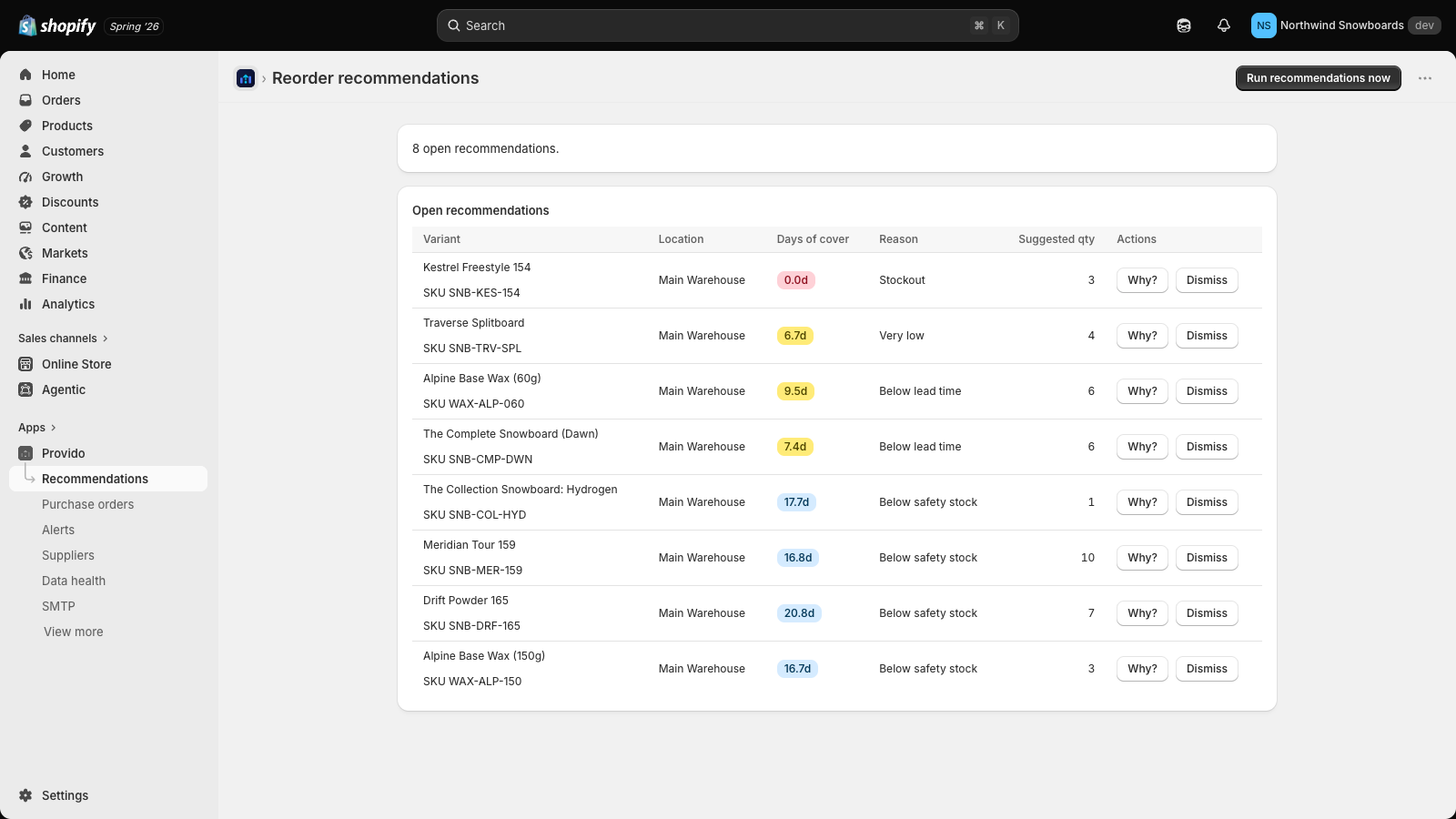Click Why? for Traverse Splitboard
This screenshot has height=819, width=1456.
pyautogui.click(x=1142, y=336)
